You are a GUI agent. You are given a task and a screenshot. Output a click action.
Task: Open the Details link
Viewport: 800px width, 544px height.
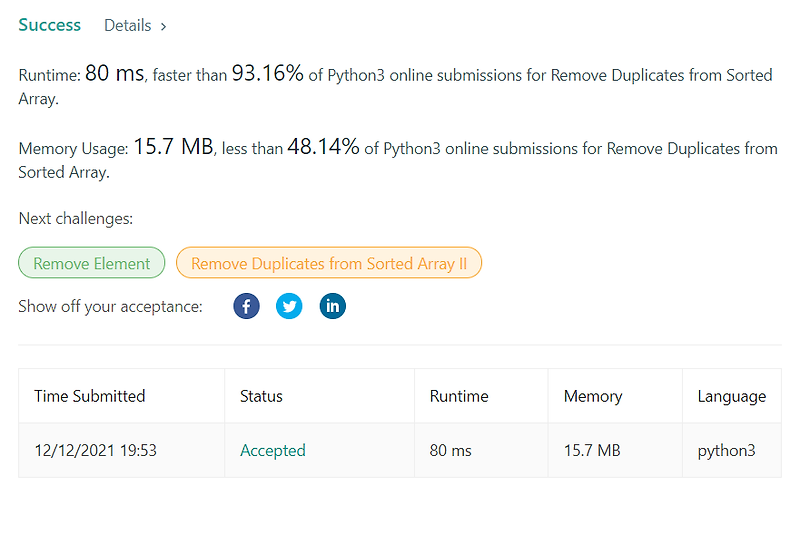[128, 26]
